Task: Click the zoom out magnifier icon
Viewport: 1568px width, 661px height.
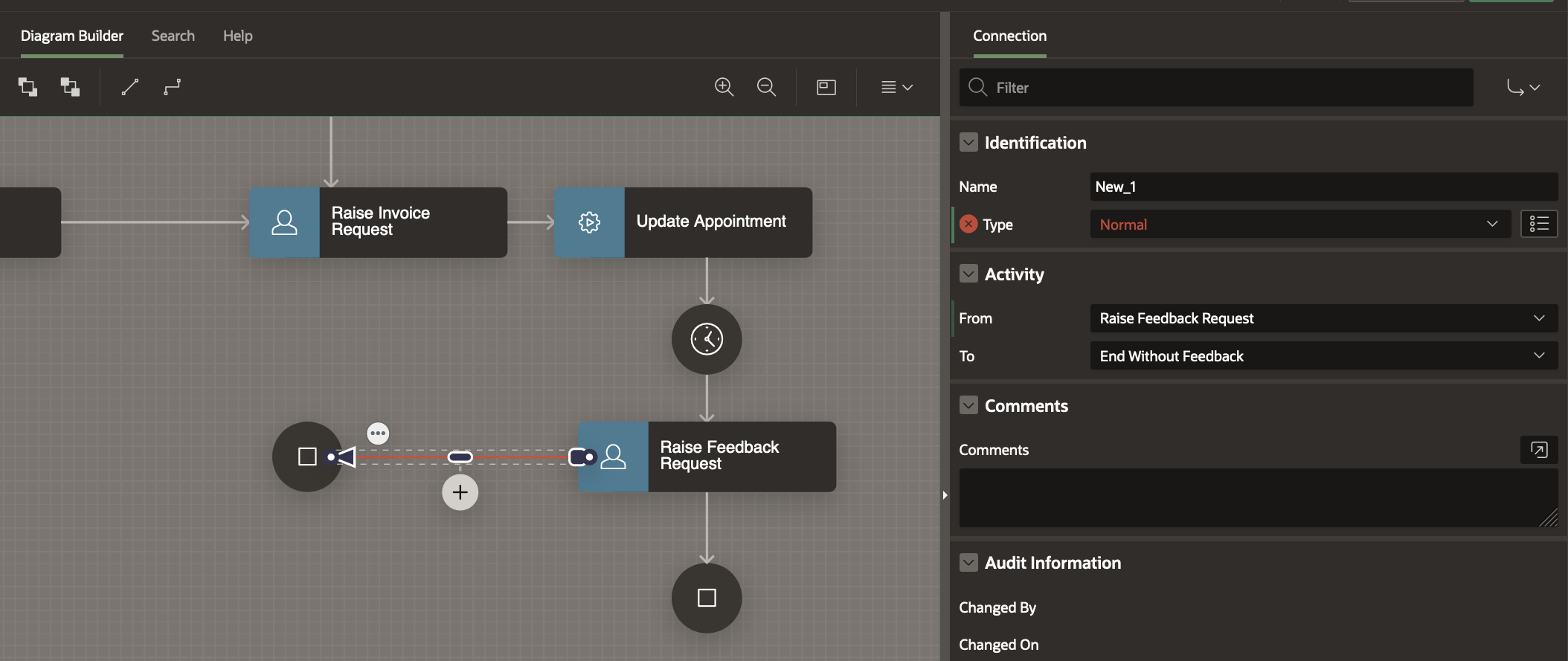Action: 766,87
